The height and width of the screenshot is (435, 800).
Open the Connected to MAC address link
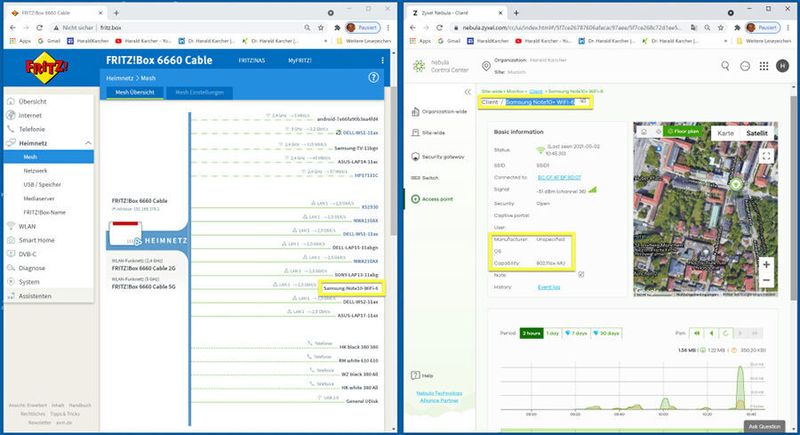(559, 177)
